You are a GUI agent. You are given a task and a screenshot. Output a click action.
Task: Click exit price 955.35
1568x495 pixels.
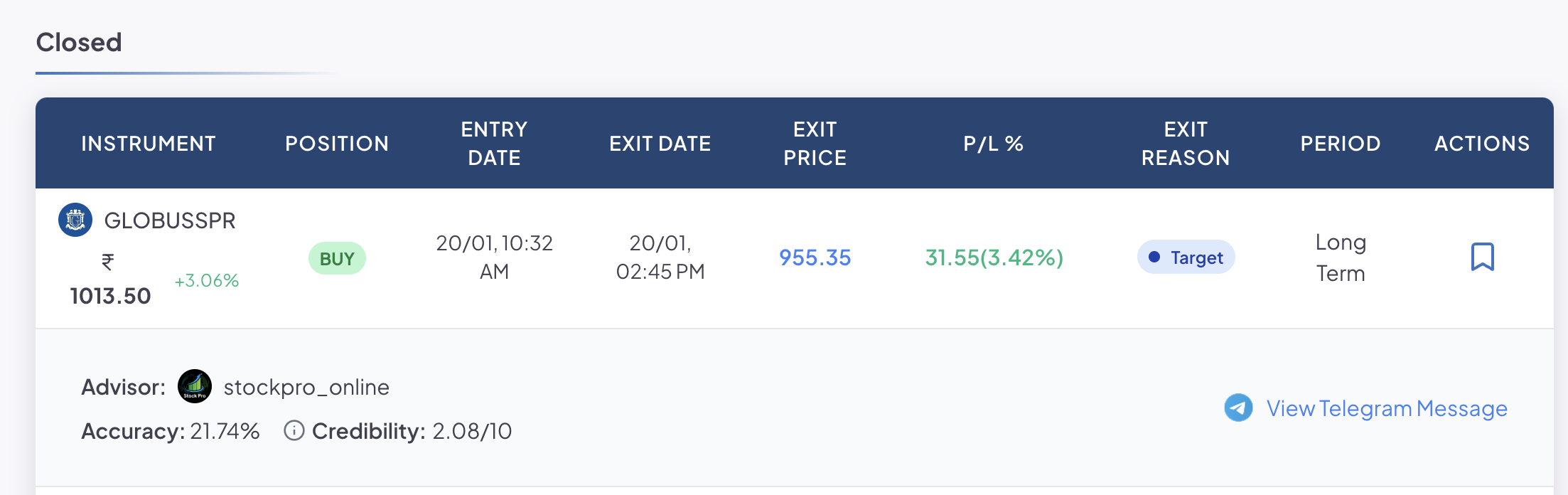pyautogui.click(x=815, y=257)
